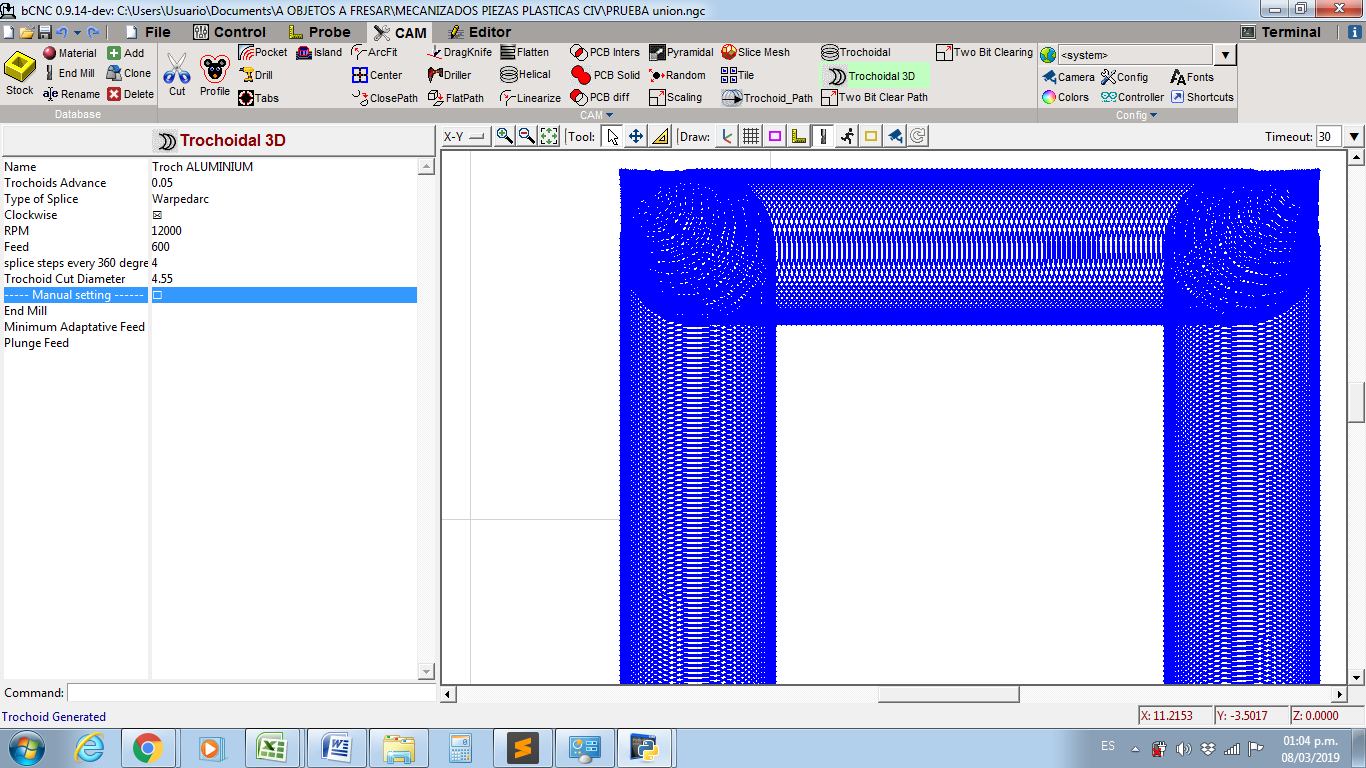Click the Clone button
Viewport: 1366px width, 768px height.
(129, 73)
